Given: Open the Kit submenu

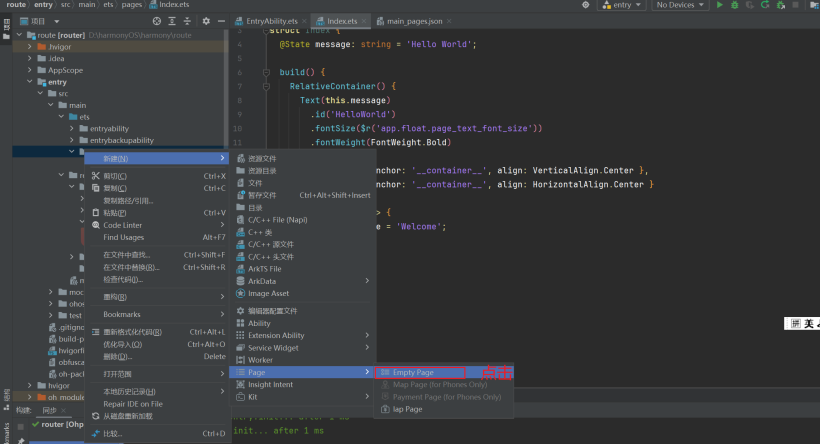Looking at the screenshot, I should pos(303,397).
